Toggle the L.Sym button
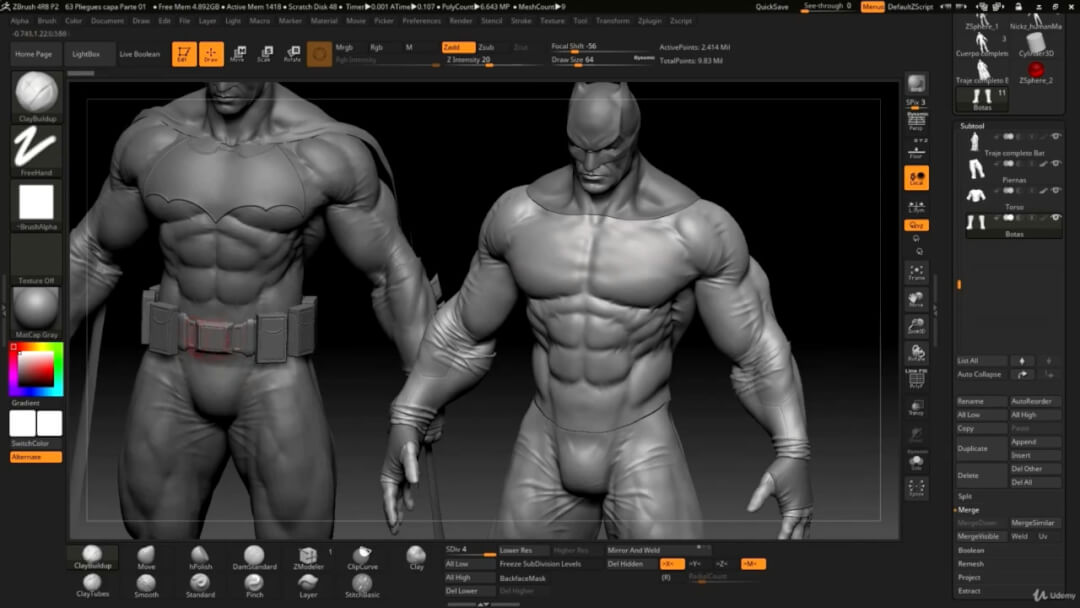This screenshot has width=1080, height=608. pos(916,206)
